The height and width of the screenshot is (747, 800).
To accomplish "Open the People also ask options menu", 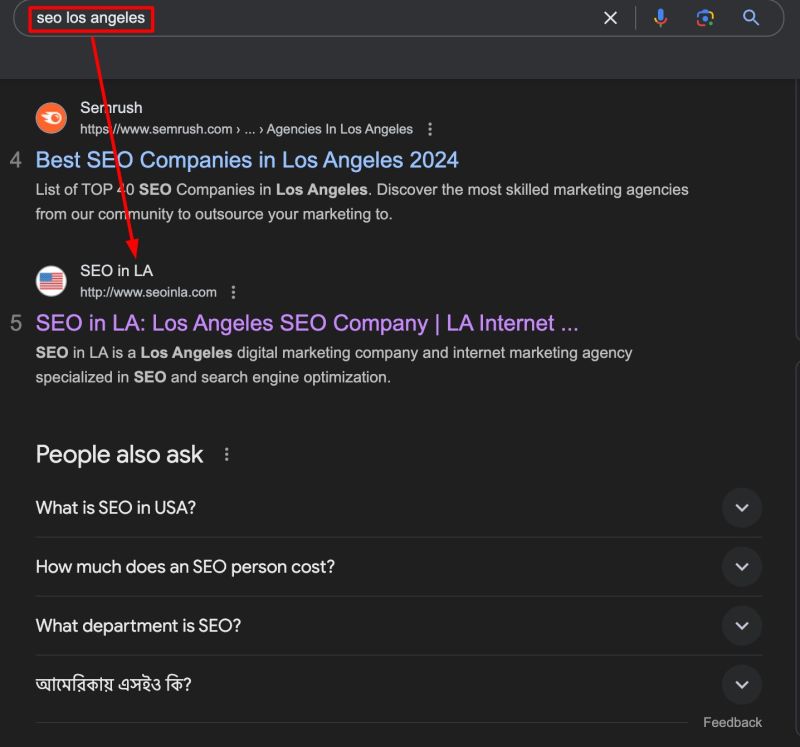I will [227, 454].
